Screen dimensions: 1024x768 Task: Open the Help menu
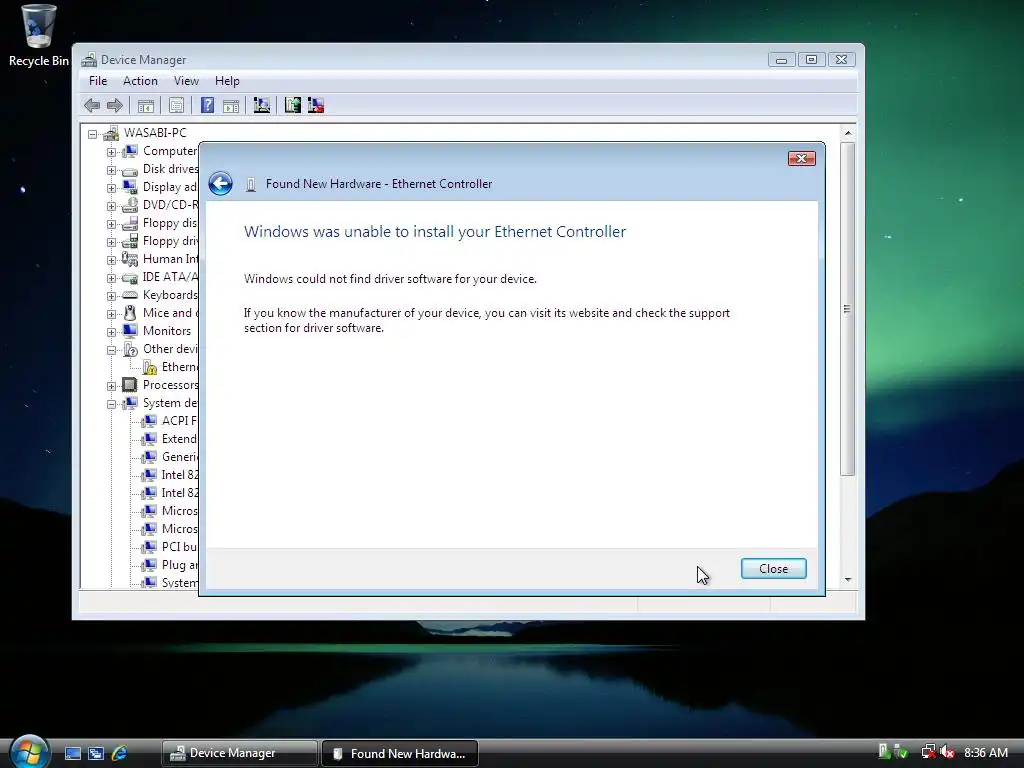point(227,81)
